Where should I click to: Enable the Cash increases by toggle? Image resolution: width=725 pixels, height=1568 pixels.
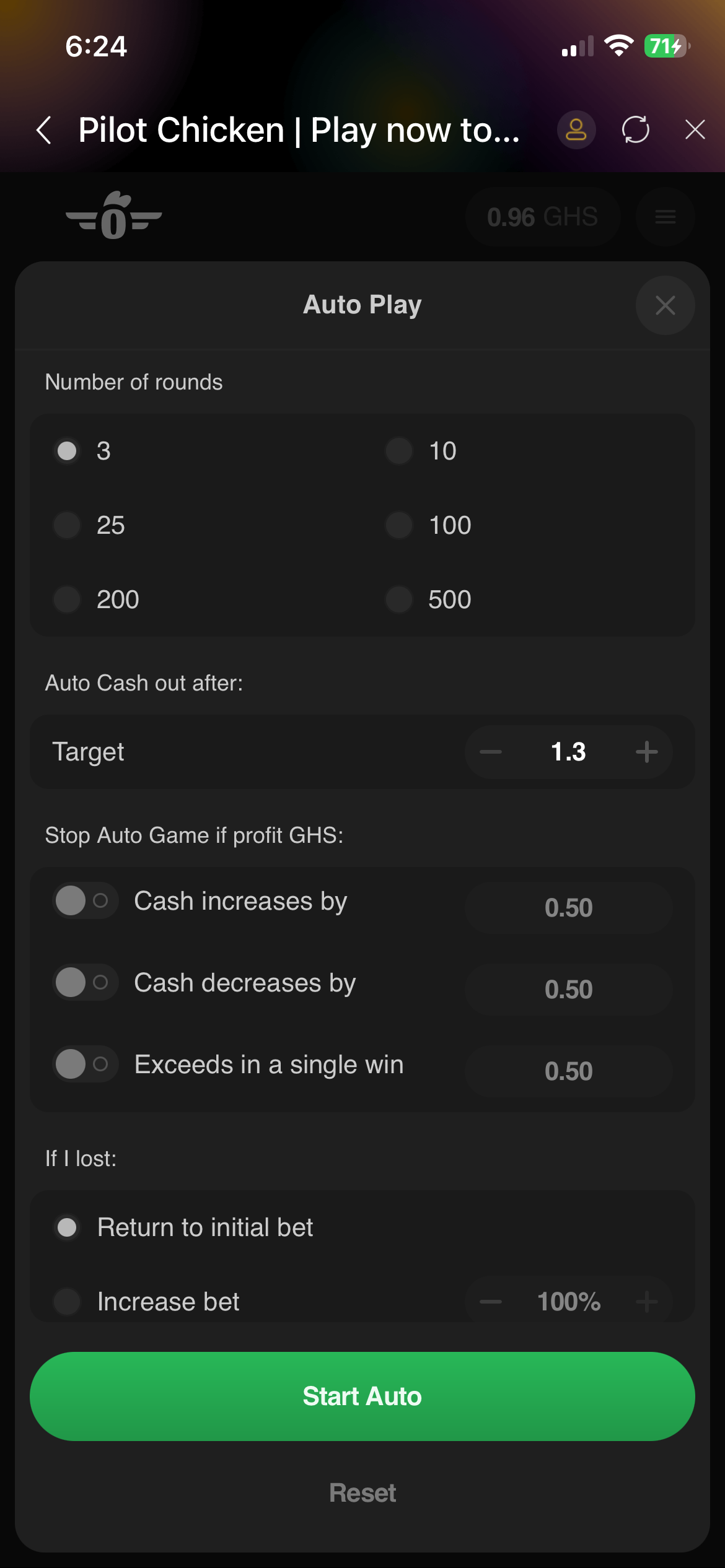pos(85,900)
